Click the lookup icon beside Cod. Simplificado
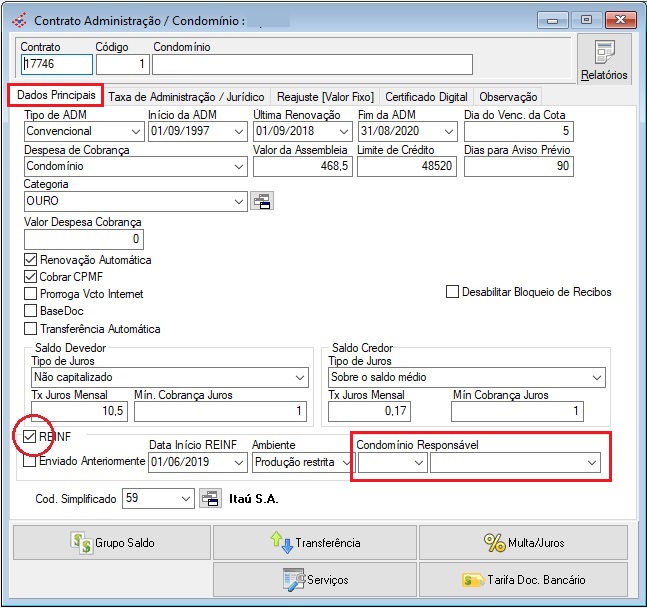Viewport: 647px width, 608px height. click(x=210, y=498)
